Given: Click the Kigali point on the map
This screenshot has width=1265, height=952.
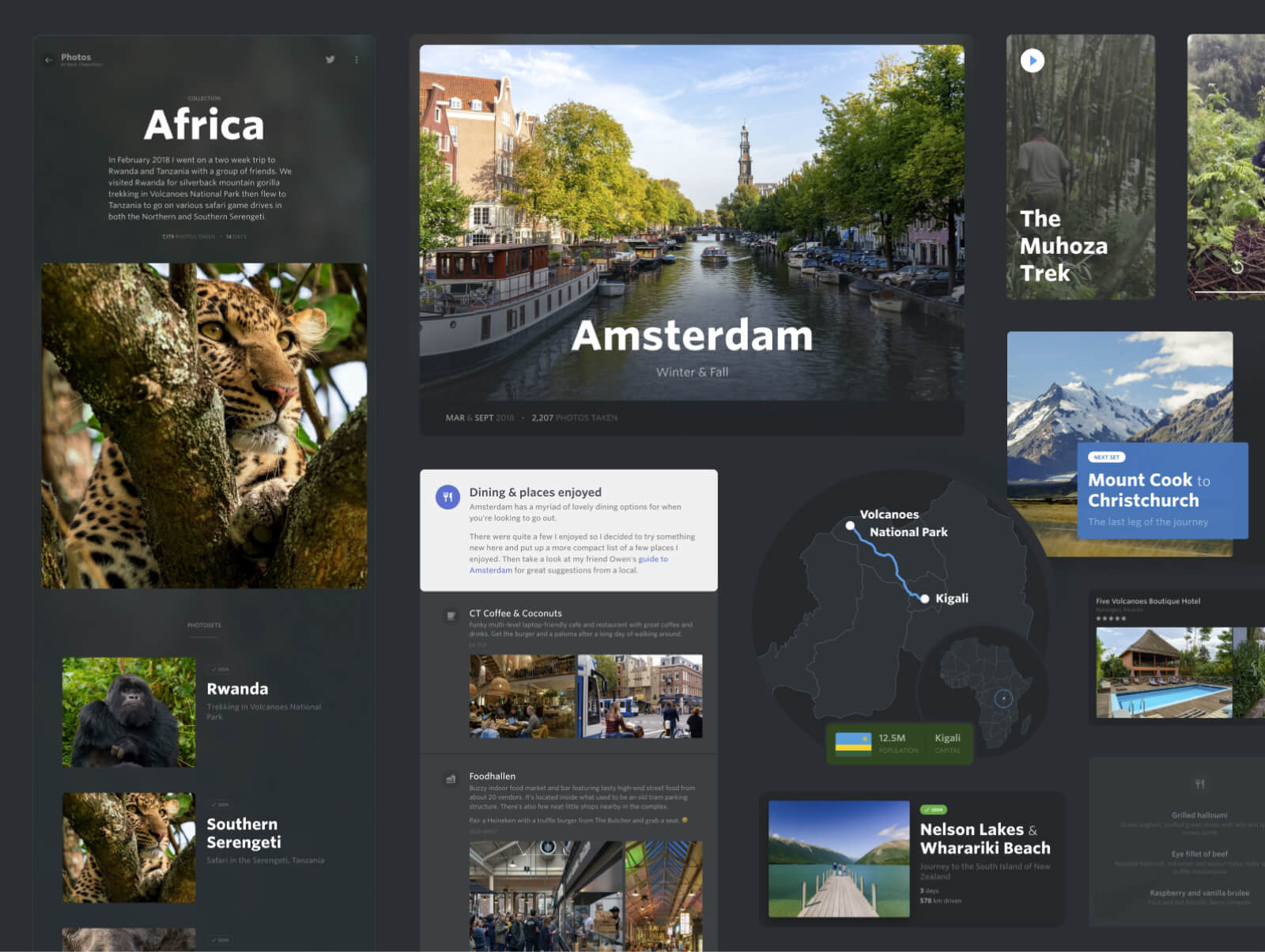Looking at the screenshot, I should (924, 599).
